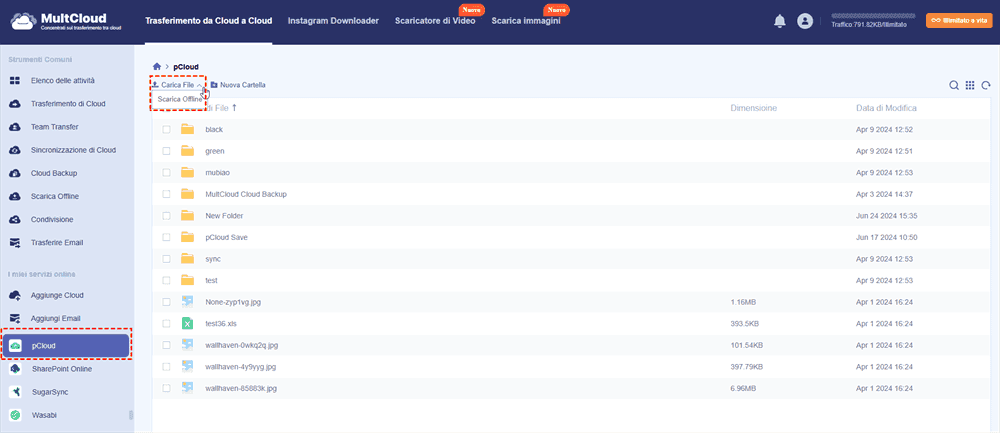Click the green folder icon
Screen dimensions: 1000x433
tap(187, 151)
